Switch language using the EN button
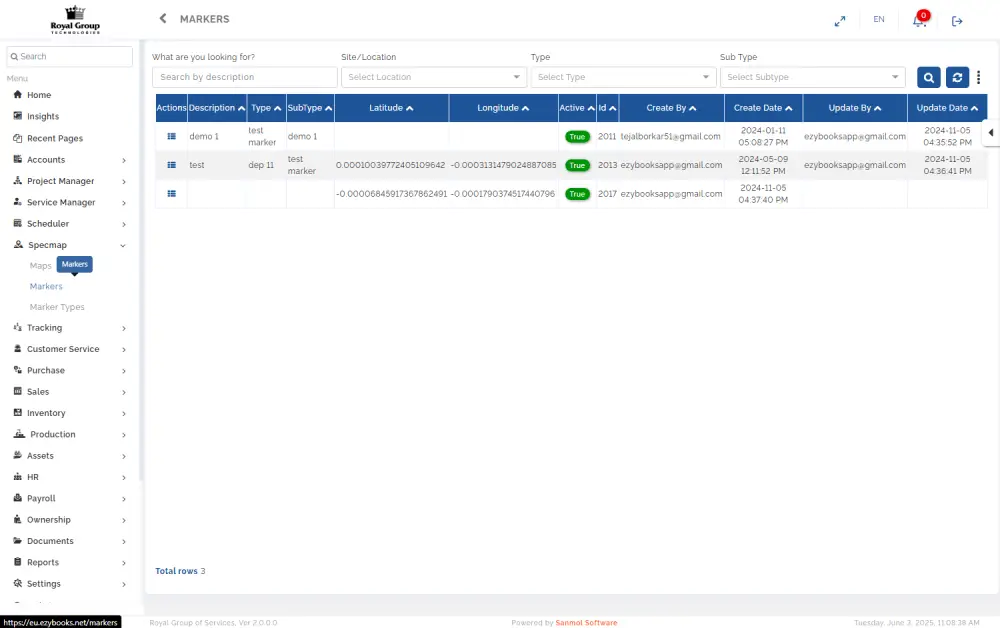 pyautogui.click(x=879, y=20)
